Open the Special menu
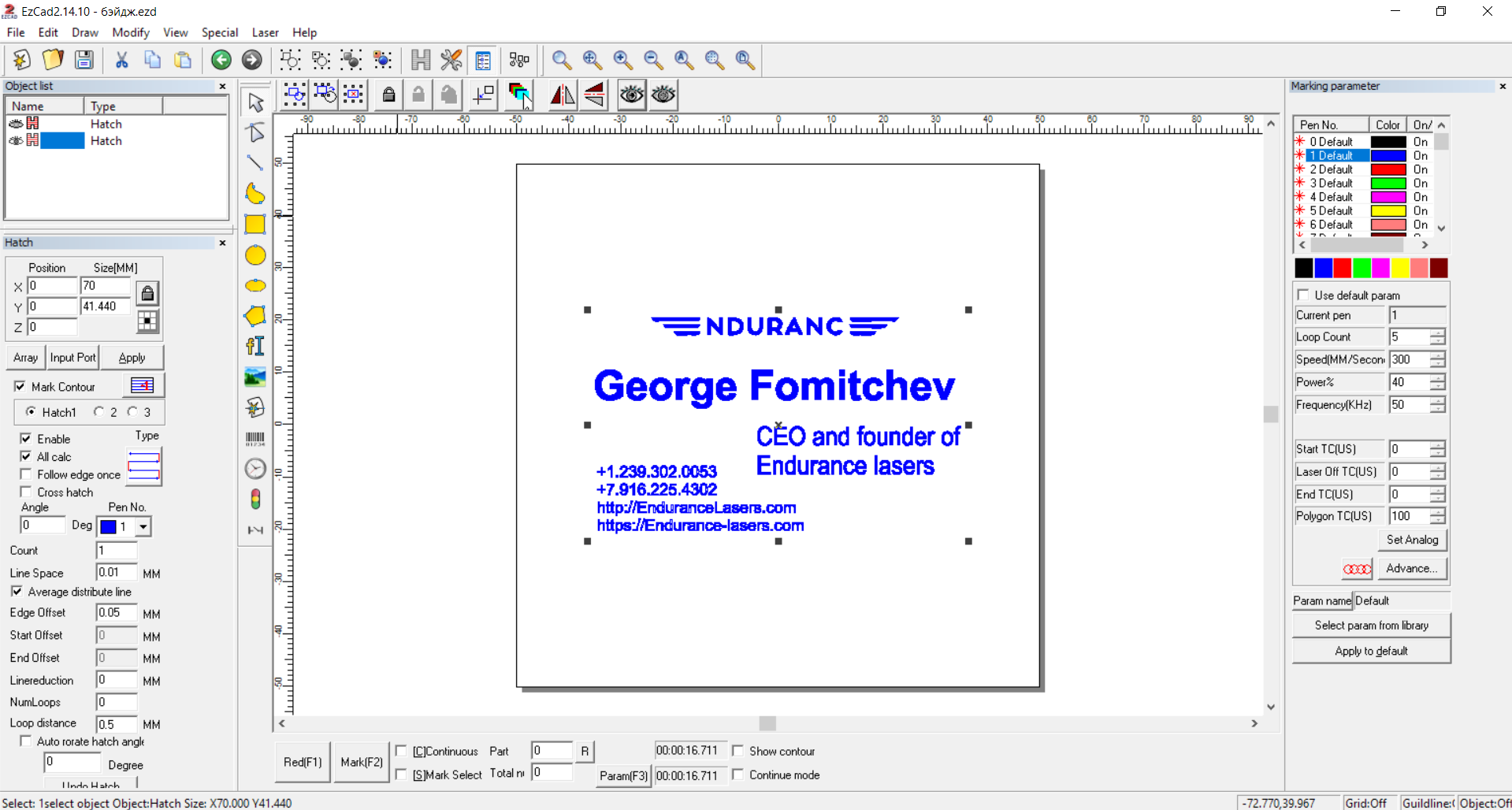 [220, 32]
